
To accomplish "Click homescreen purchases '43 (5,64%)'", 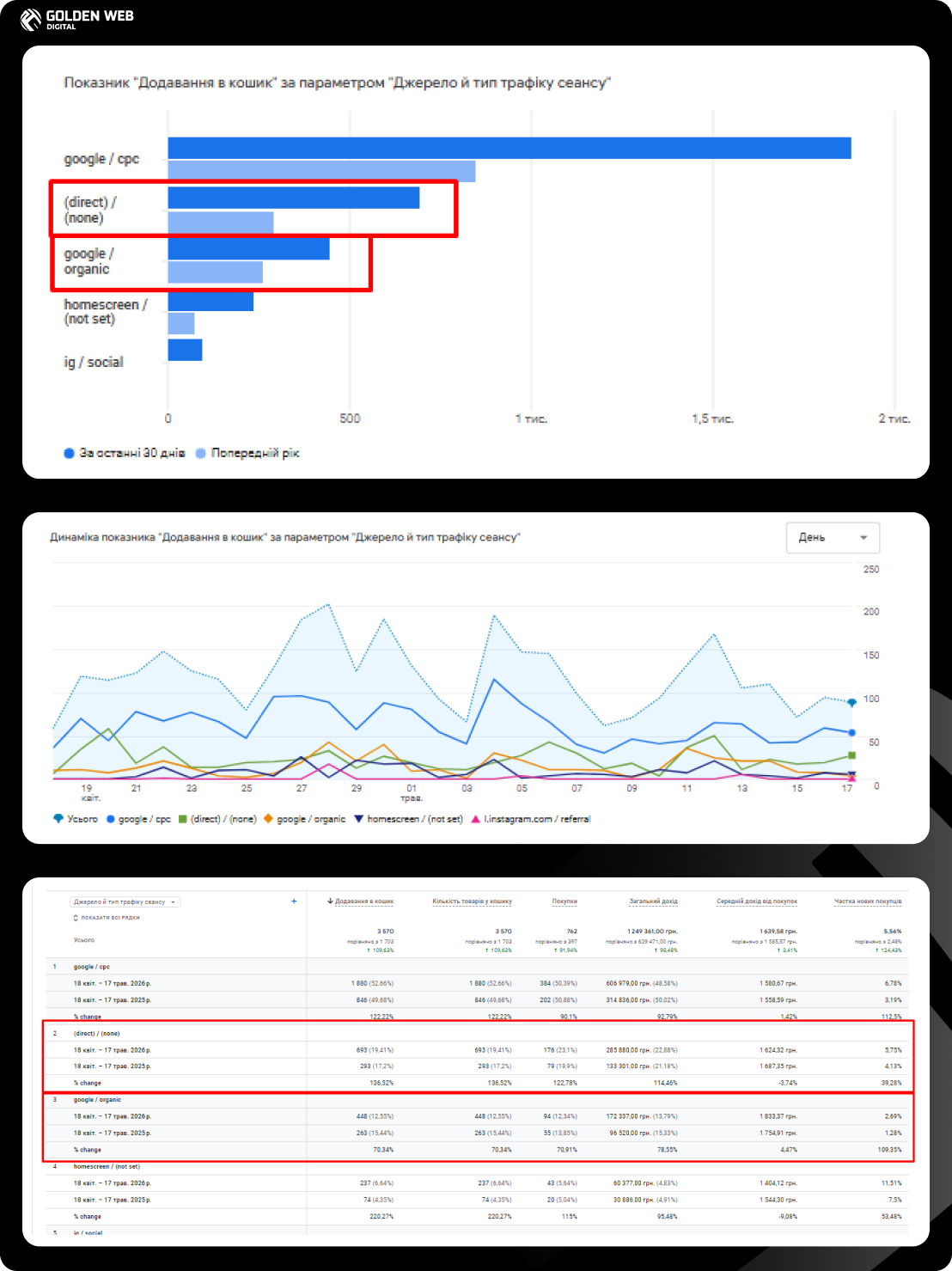I will tap(562, 1183).
